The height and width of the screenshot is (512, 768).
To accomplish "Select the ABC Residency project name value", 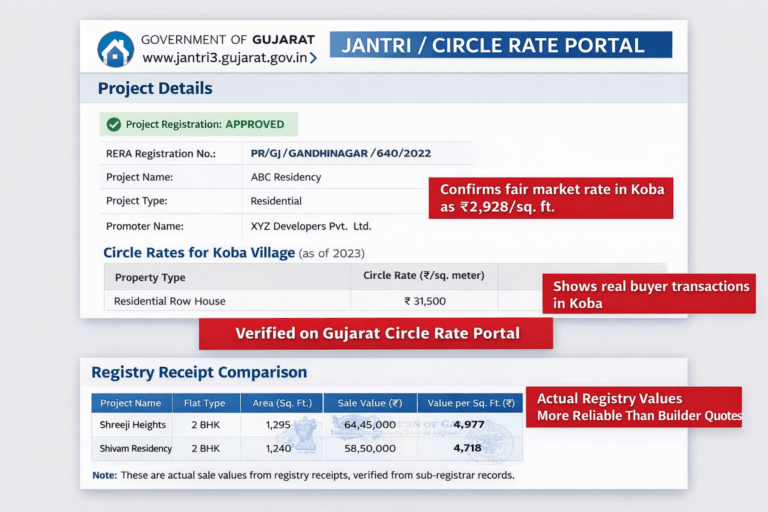I will point(286,177).
